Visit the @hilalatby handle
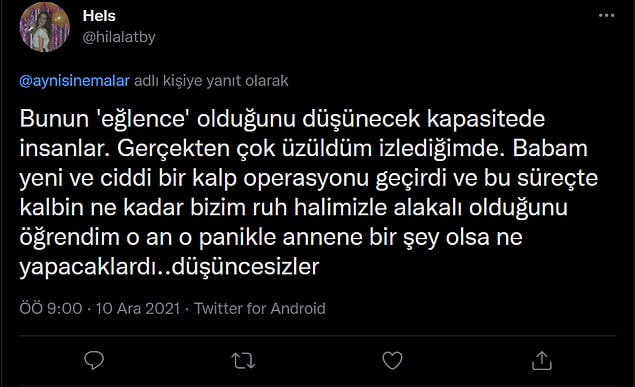 pyautogui.click(x=119, y=37)
